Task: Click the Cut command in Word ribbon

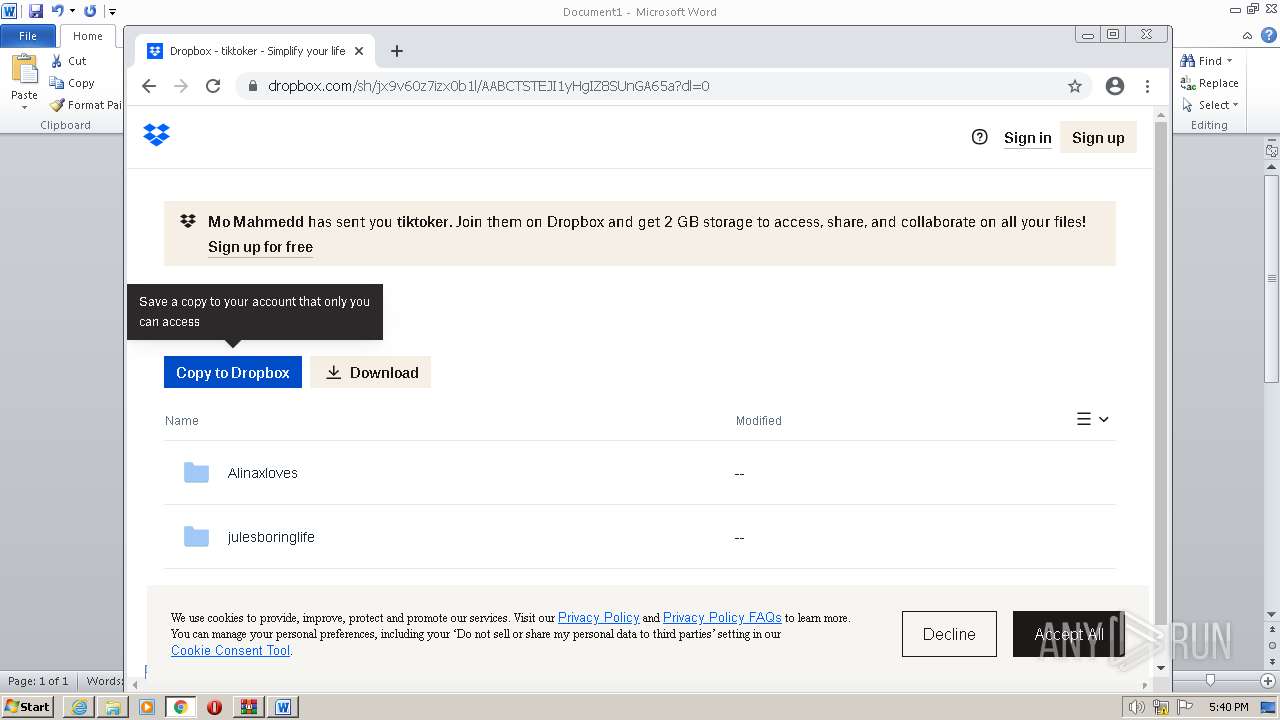Action: click(69, 61)
